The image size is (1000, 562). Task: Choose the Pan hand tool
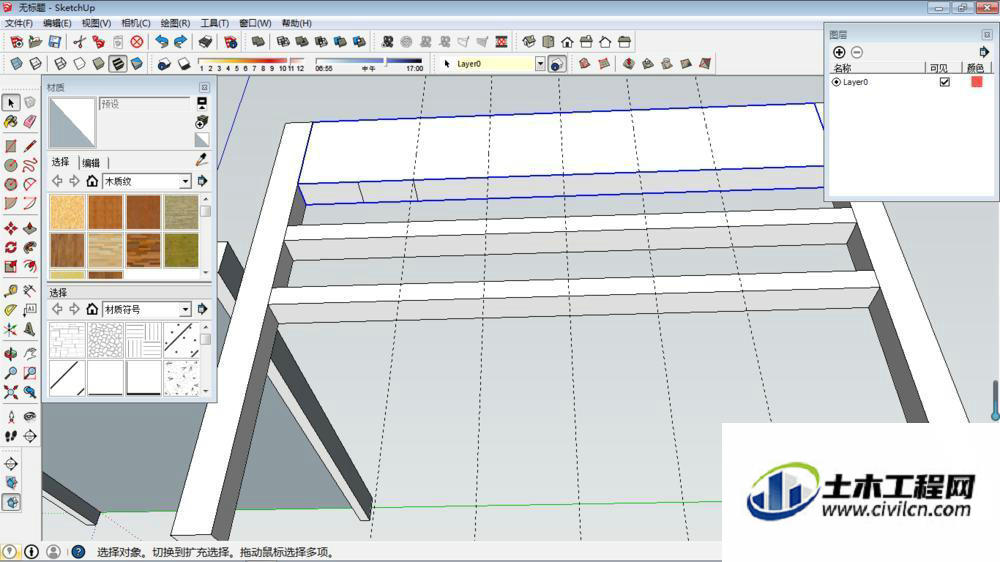click(x=29, y=354)
